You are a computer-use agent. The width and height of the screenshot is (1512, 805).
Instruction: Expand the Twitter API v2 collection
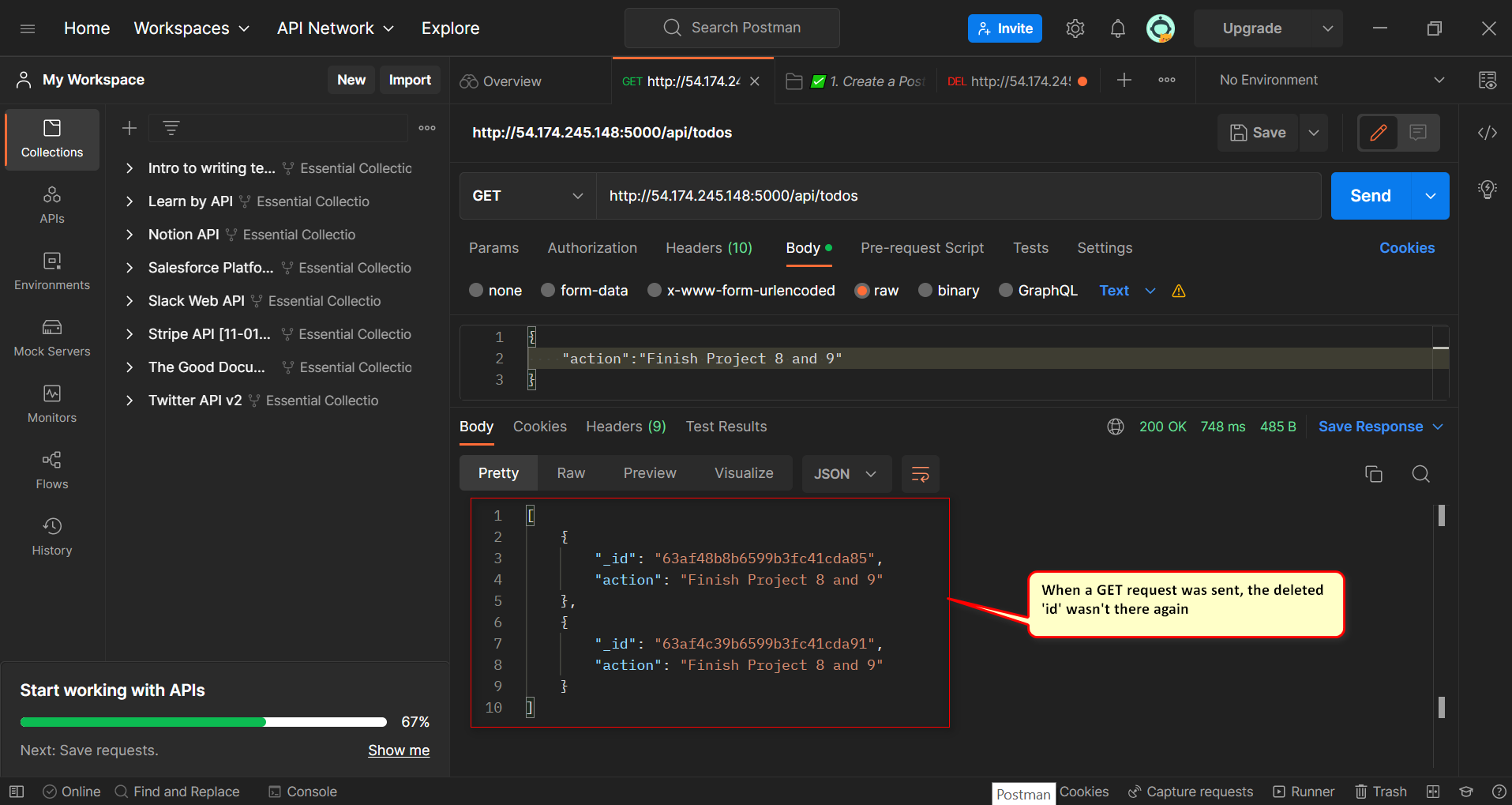coord(129,401)
